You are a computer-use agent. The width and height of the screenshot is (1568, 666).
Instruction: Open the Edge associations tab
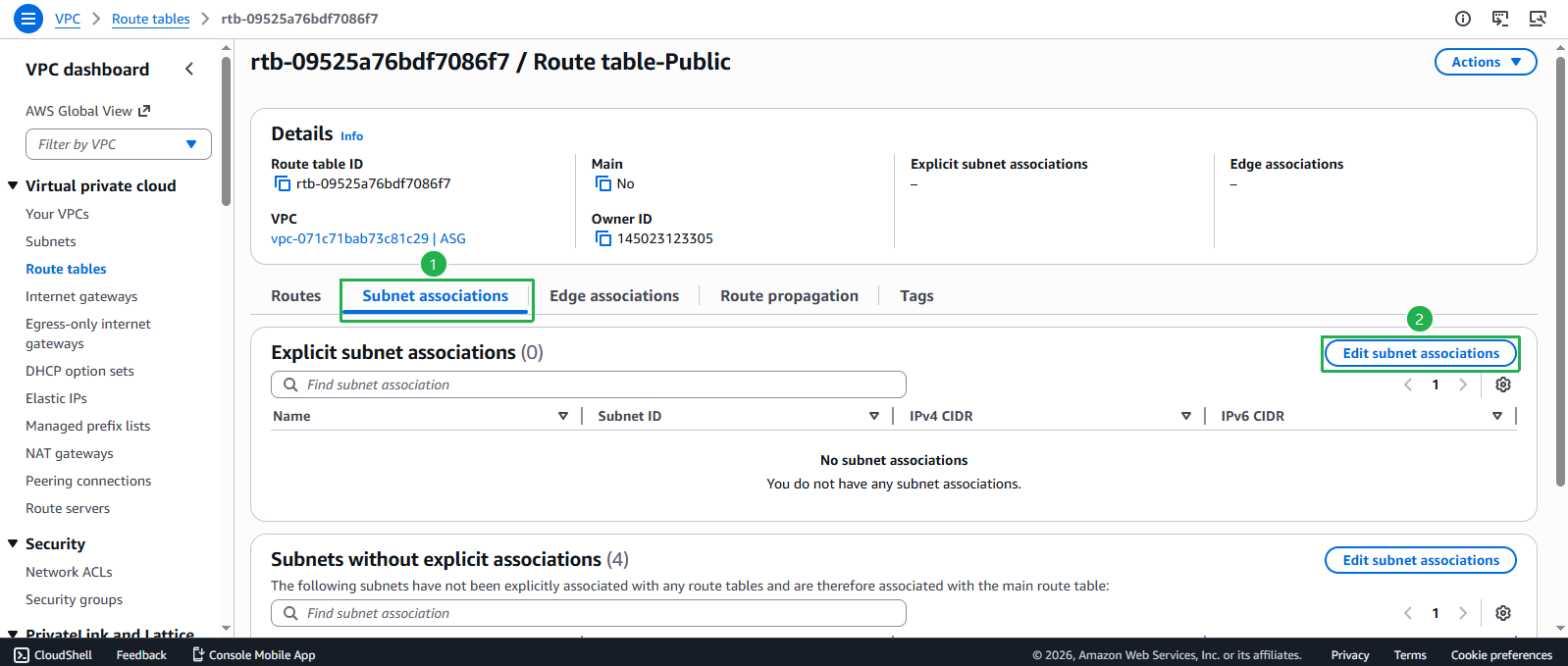(614, 295)
